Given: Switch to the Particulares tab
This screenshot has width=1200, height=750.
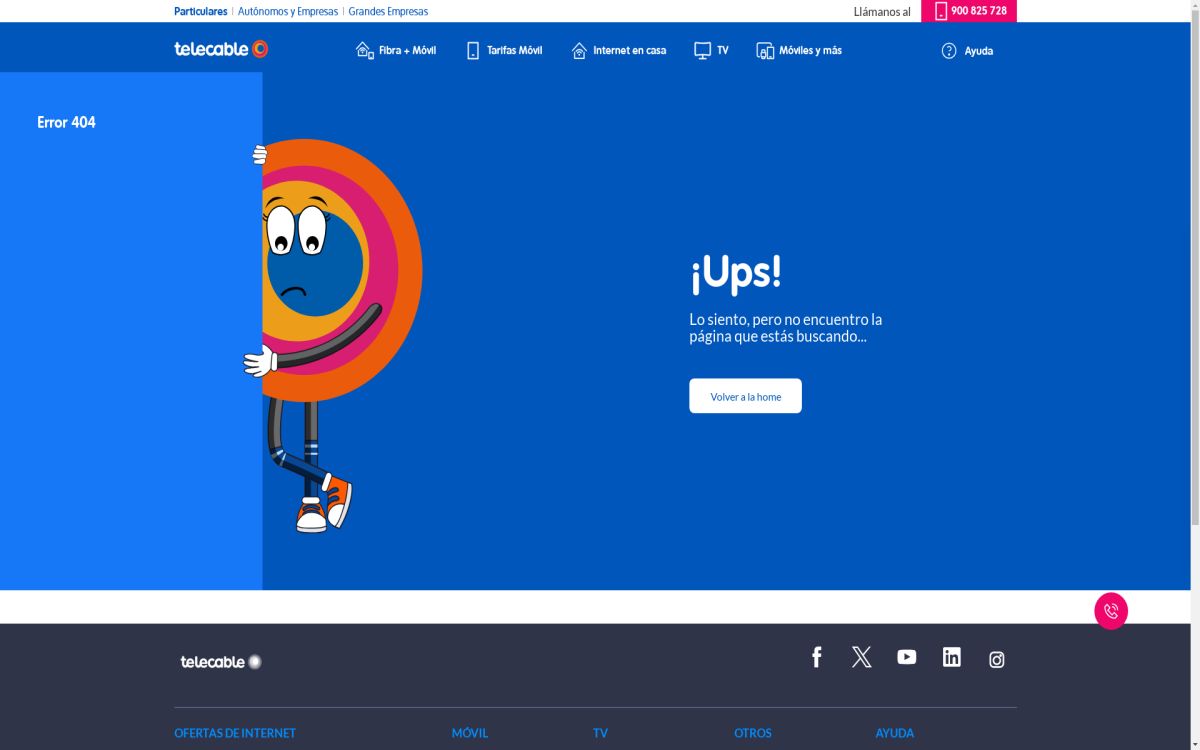Looking at the screenshot, I should coord(200,12).
